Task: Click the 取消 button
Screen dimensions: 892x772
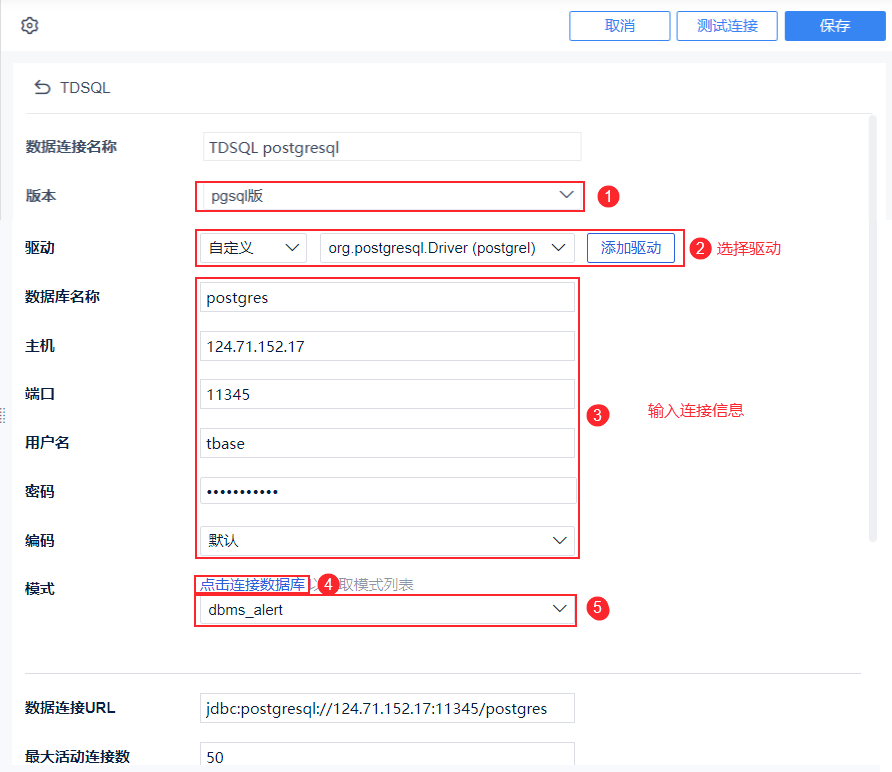Action: (620, 26)
